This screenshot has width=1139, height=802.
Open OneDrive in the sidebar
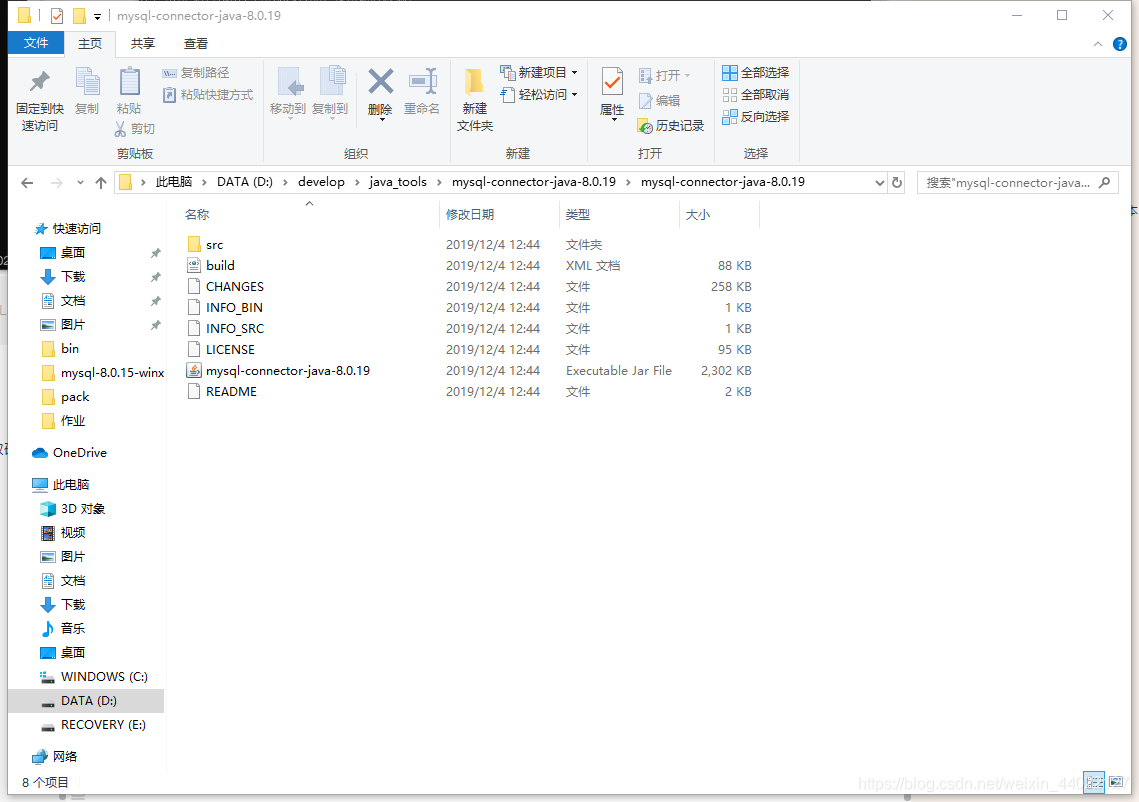[79, 453]
